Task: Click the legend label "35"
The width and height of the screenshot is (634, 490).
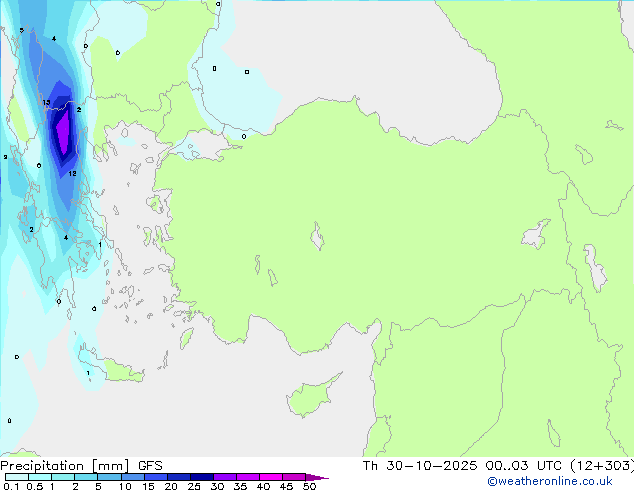Action: tap(240, 486)
